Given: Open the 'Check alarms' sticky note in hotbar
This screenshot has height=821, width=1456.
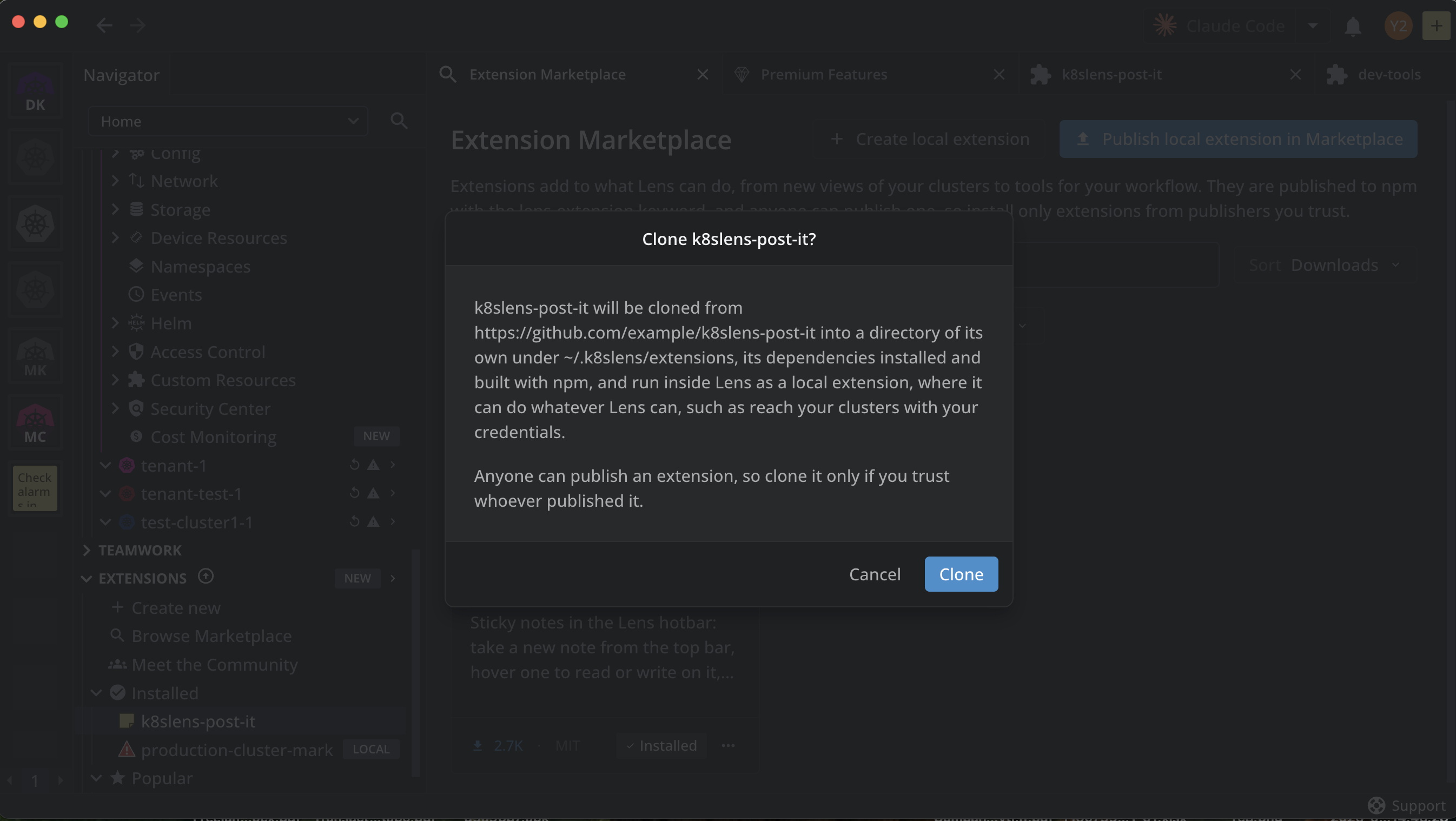Looking at the screenshot, I should 35,488.
